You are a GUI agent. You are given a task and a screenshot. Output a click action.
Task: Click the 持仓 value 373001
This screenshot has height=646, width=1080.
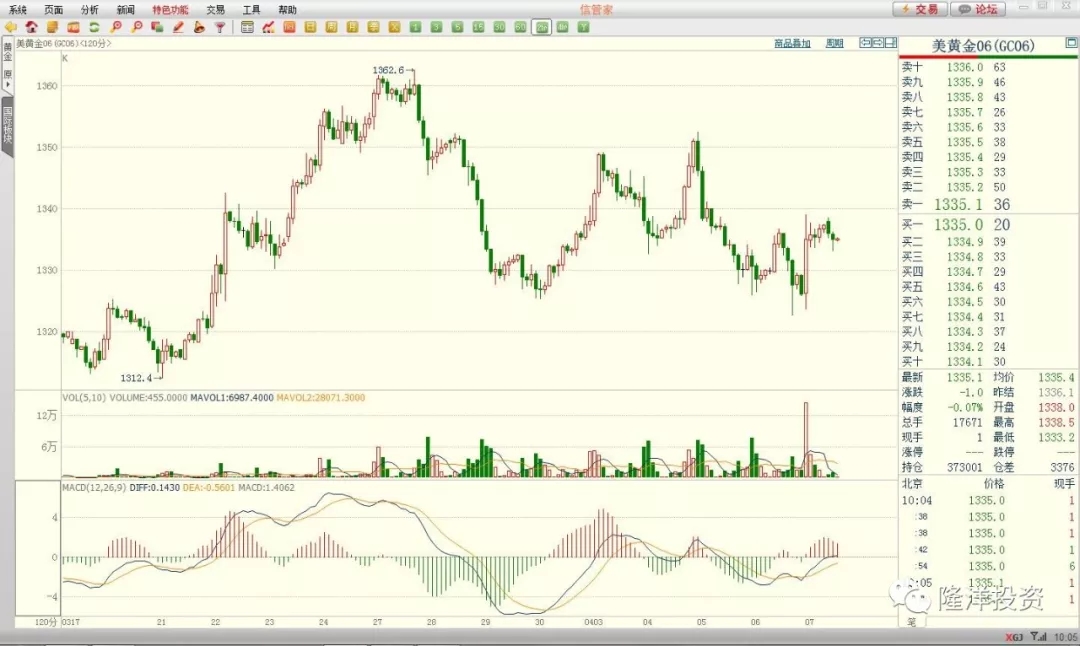pyautogui.click(x=964, y=467)
